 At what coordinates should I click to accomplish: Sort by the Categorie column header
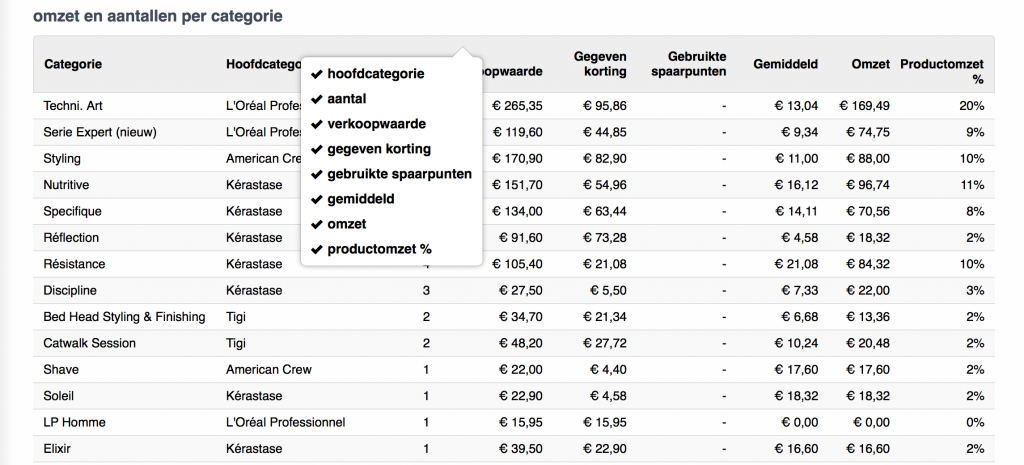(73, 65)
